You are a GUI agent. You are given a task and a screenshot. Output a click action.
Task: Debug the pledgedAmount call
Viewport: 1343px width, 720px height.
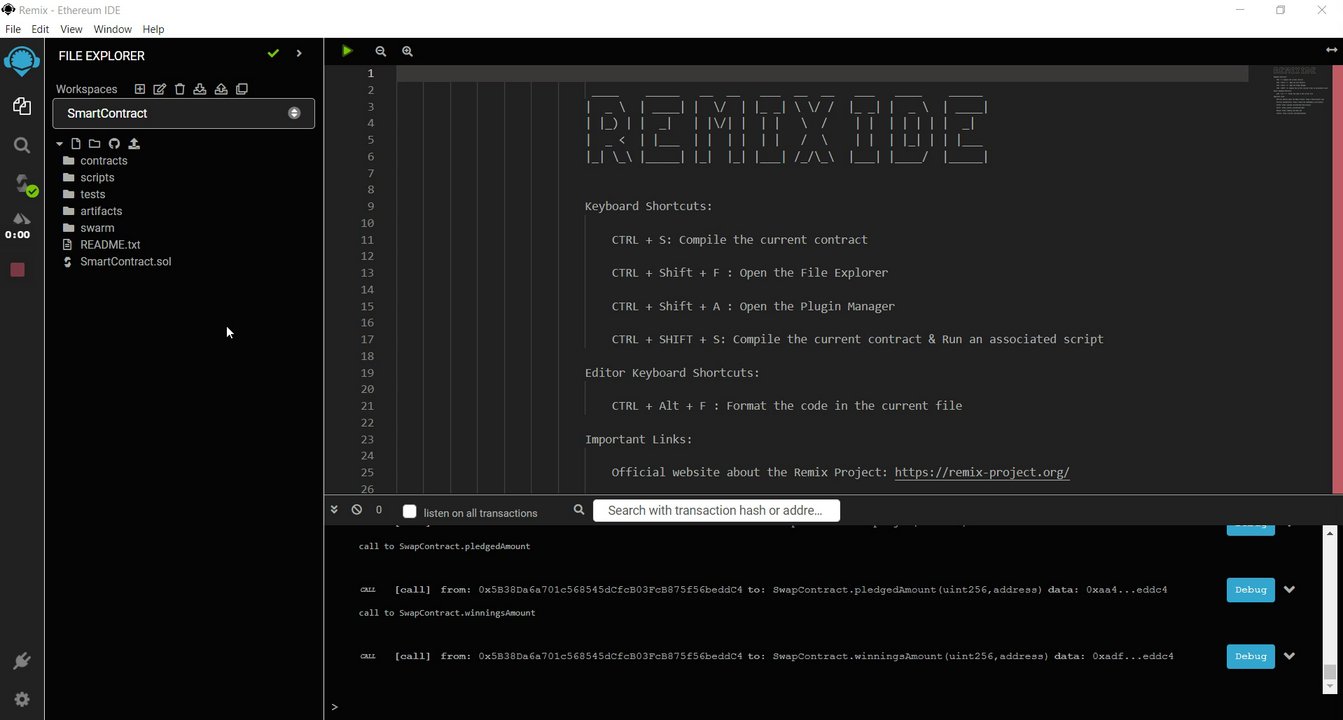[1251, 590]
